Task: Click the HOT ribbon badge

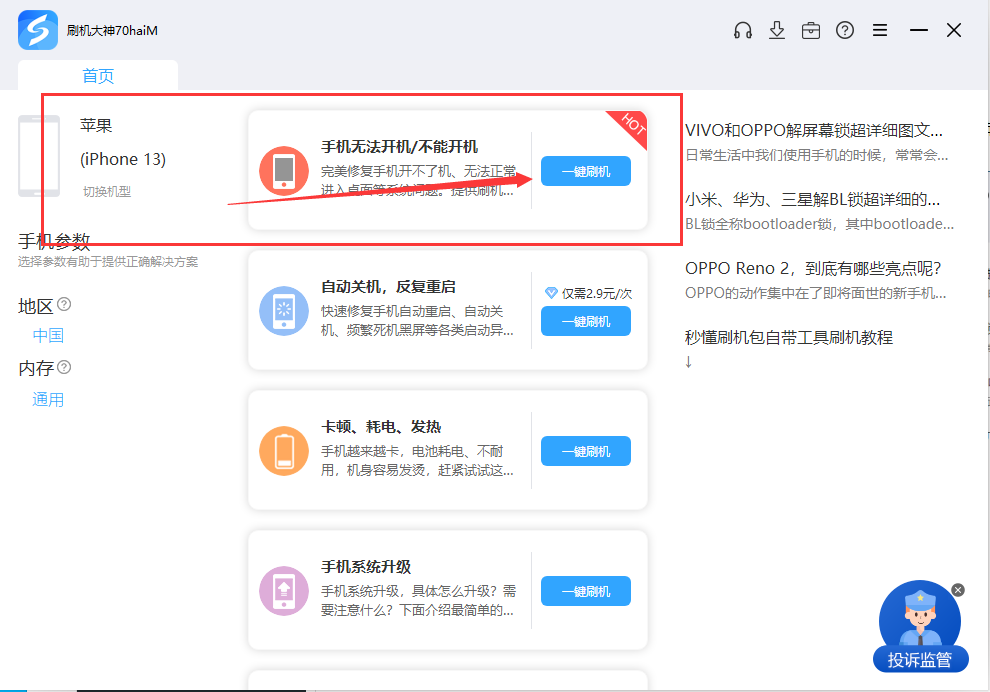Action: [631, 125]
